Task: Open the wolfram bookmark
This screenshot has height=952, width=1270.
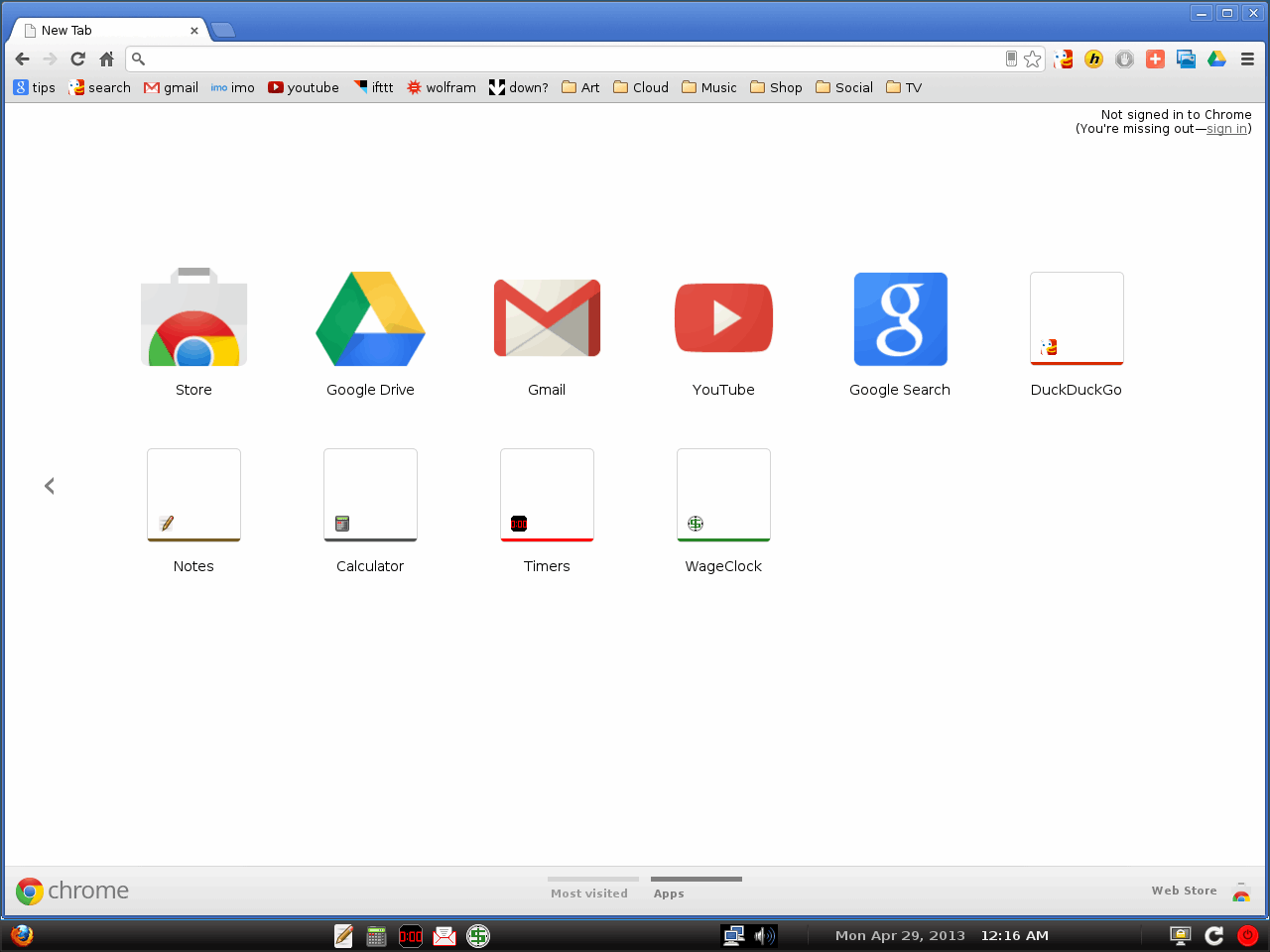Action: pyautogui.click(x=442, y=87)
